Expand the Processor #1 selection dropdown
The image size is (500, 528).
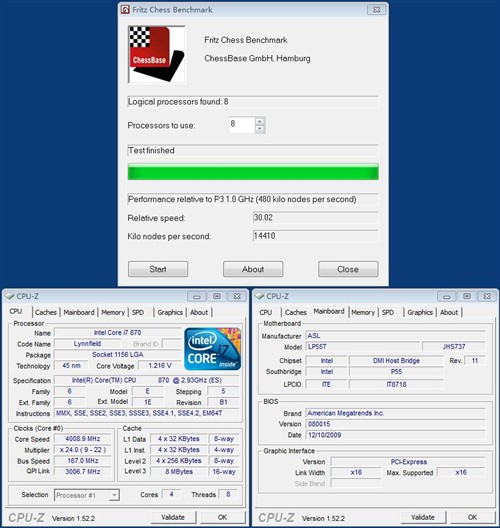[114, 495]
